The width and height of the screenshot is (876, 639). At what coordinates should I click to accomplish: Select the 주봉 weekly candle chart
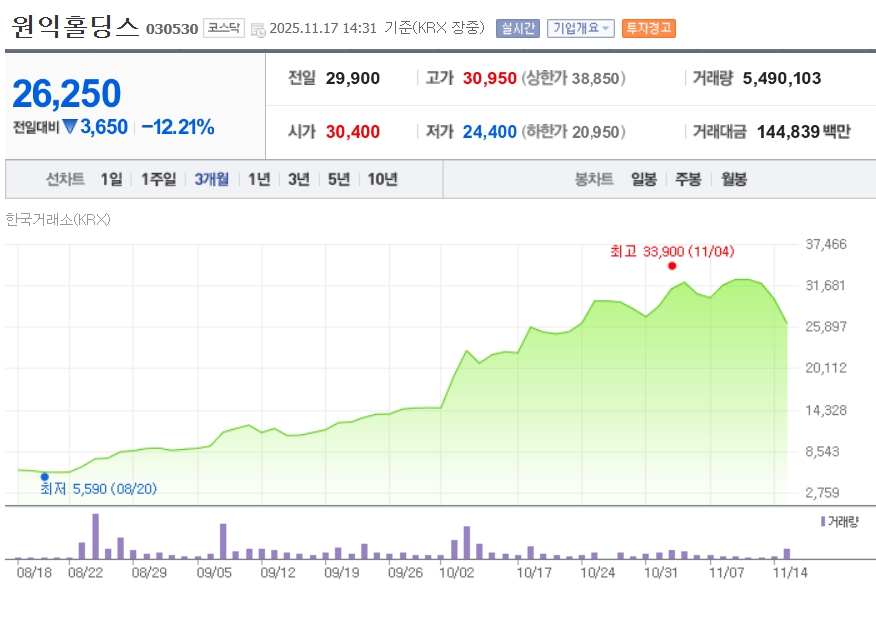(x=688, y=180)
